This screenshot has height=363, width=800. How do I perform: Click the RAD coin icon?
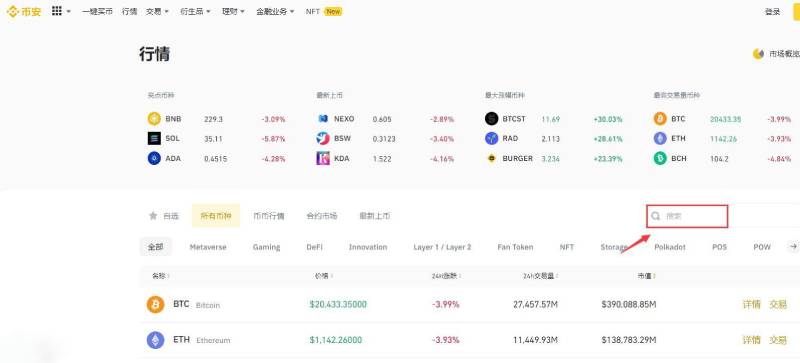[491, 138]
